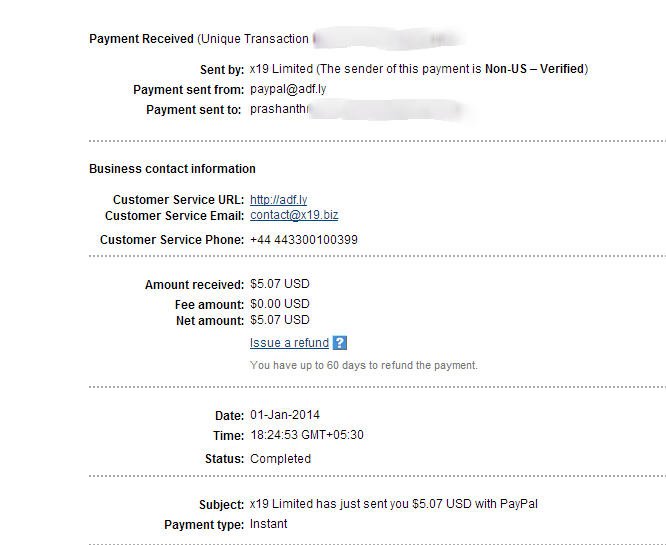Click the customer service phone number
This screenshot has height=545, width=666.
(304, 240)
